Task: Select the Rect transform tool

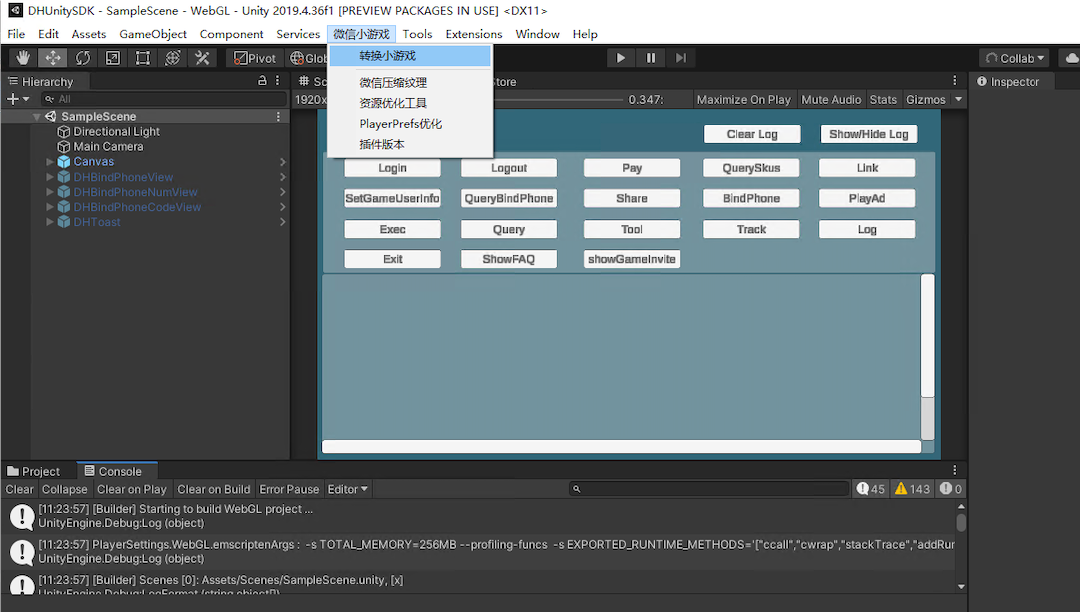Action: coord(143,58)
